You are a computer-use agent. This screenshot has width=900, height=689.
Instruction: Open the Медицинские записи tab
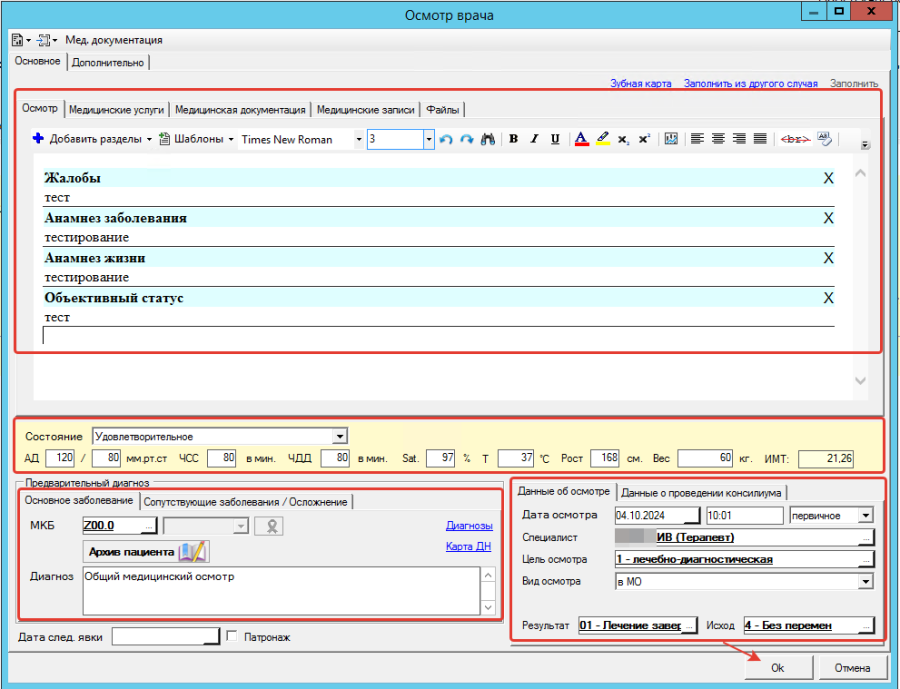(x=366, y=110)
